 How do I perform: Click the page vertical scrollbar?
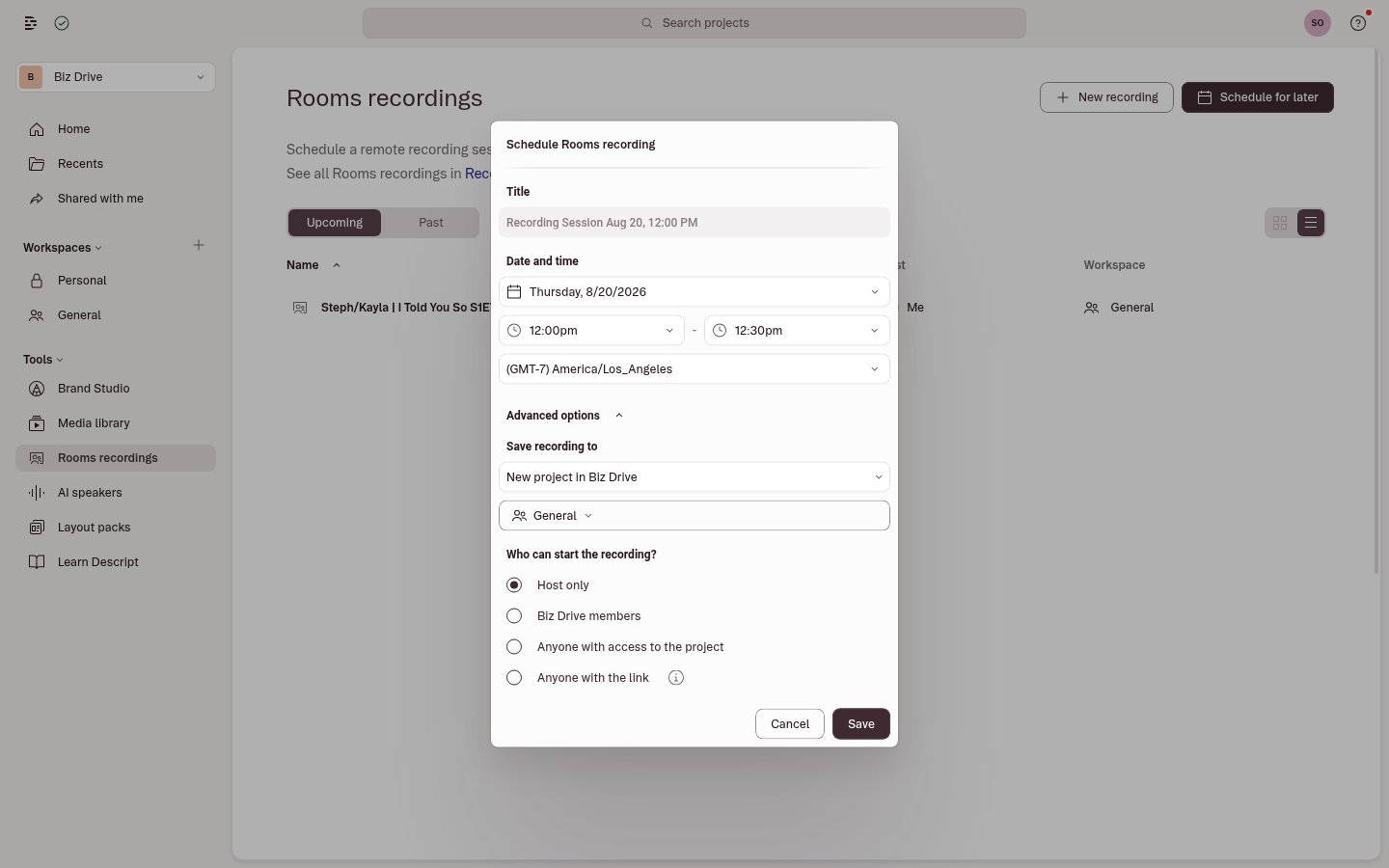(1376, 311)
